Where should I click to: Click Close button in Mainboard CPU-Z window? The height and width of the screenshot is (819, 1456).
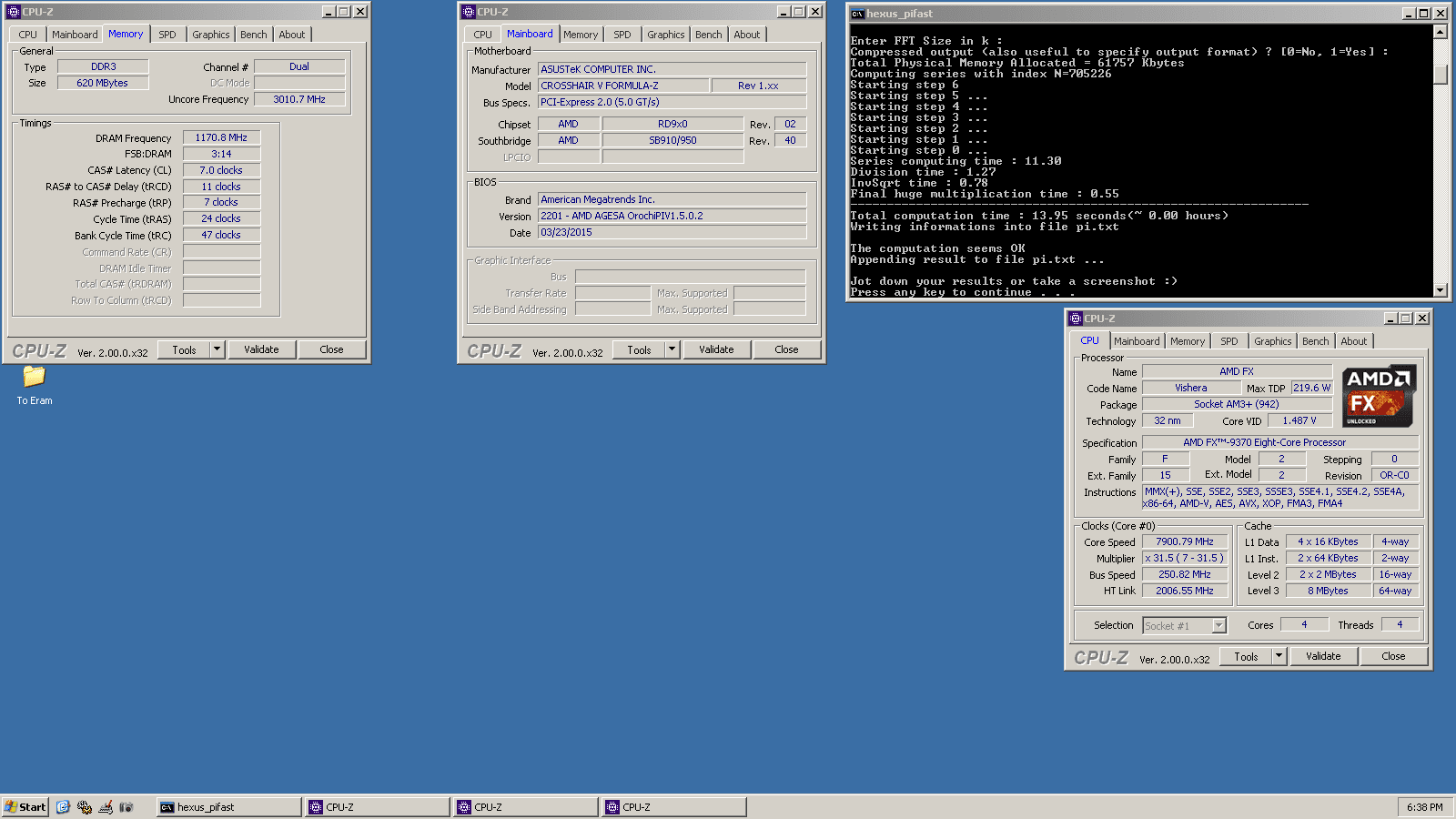(787, 349)
